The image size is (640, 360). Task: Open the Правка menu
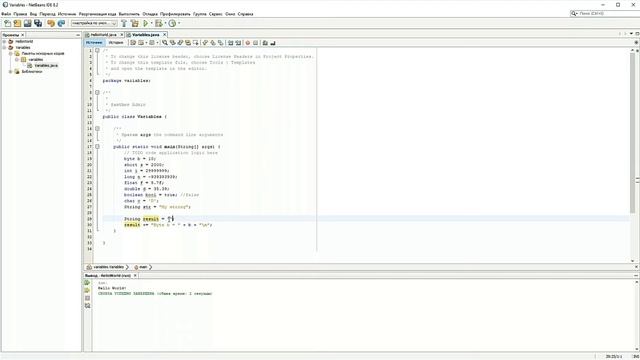(x=20, y=14)
